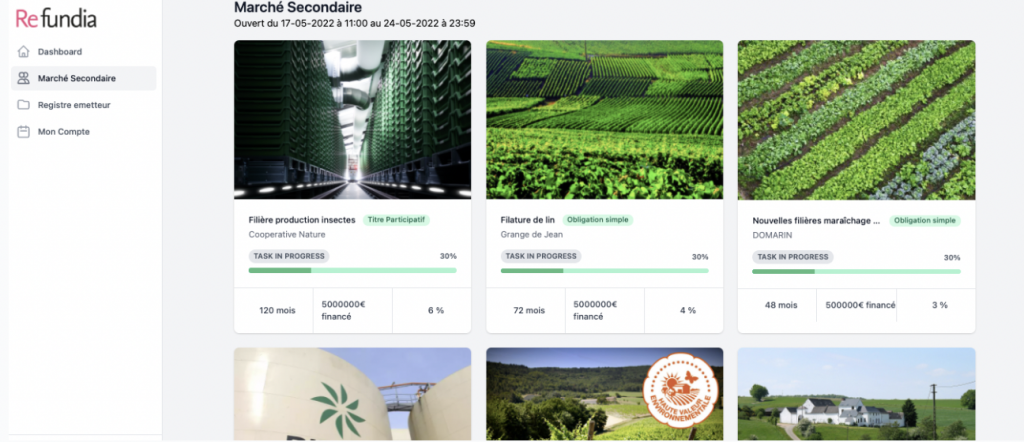Click the Titre Participatif tag
The height and width of the screenshot is (442, 1024).
pyautogui.click(x=396, y=220)
